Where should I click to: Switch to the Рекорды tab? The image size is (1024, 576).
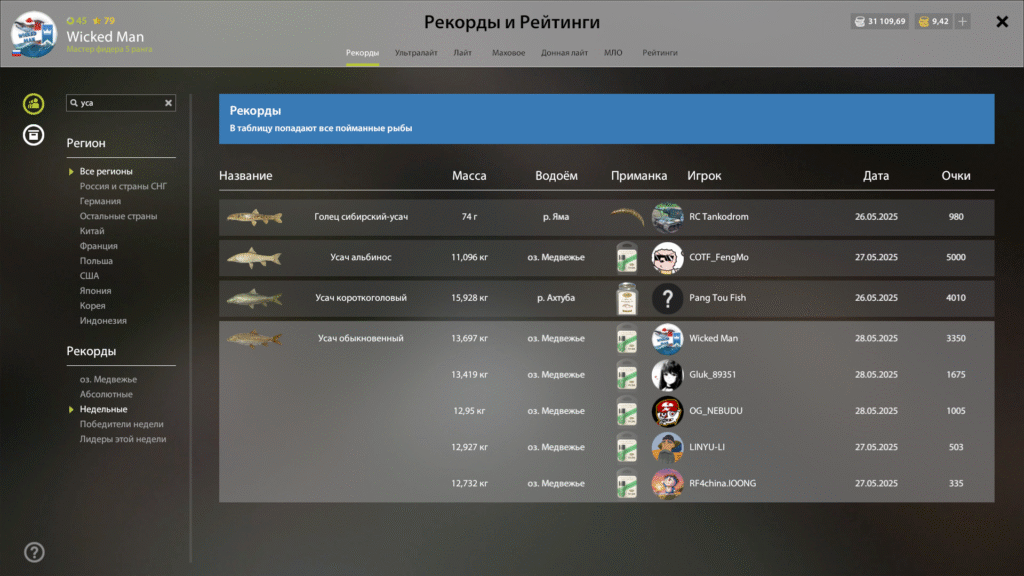click(x=362, y=53)
